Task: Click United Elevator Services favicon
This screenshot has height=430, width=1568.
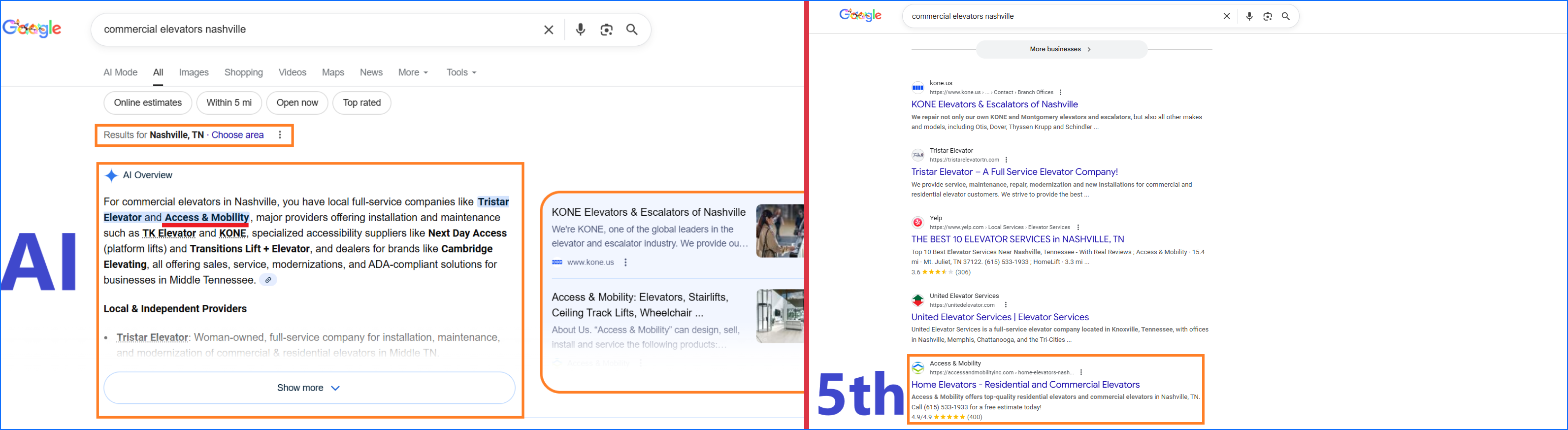Action: tap(917, 300)
